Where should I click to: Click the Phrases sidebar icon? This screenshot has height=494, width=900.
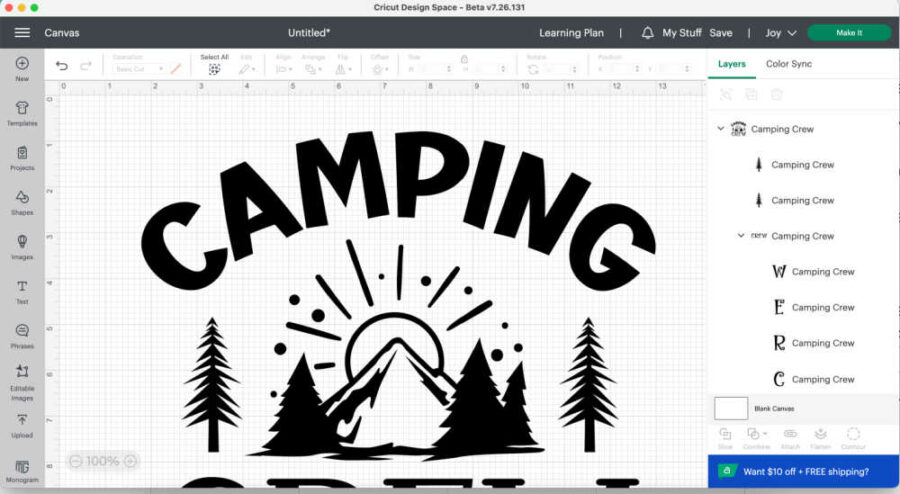tap(22, 335)
